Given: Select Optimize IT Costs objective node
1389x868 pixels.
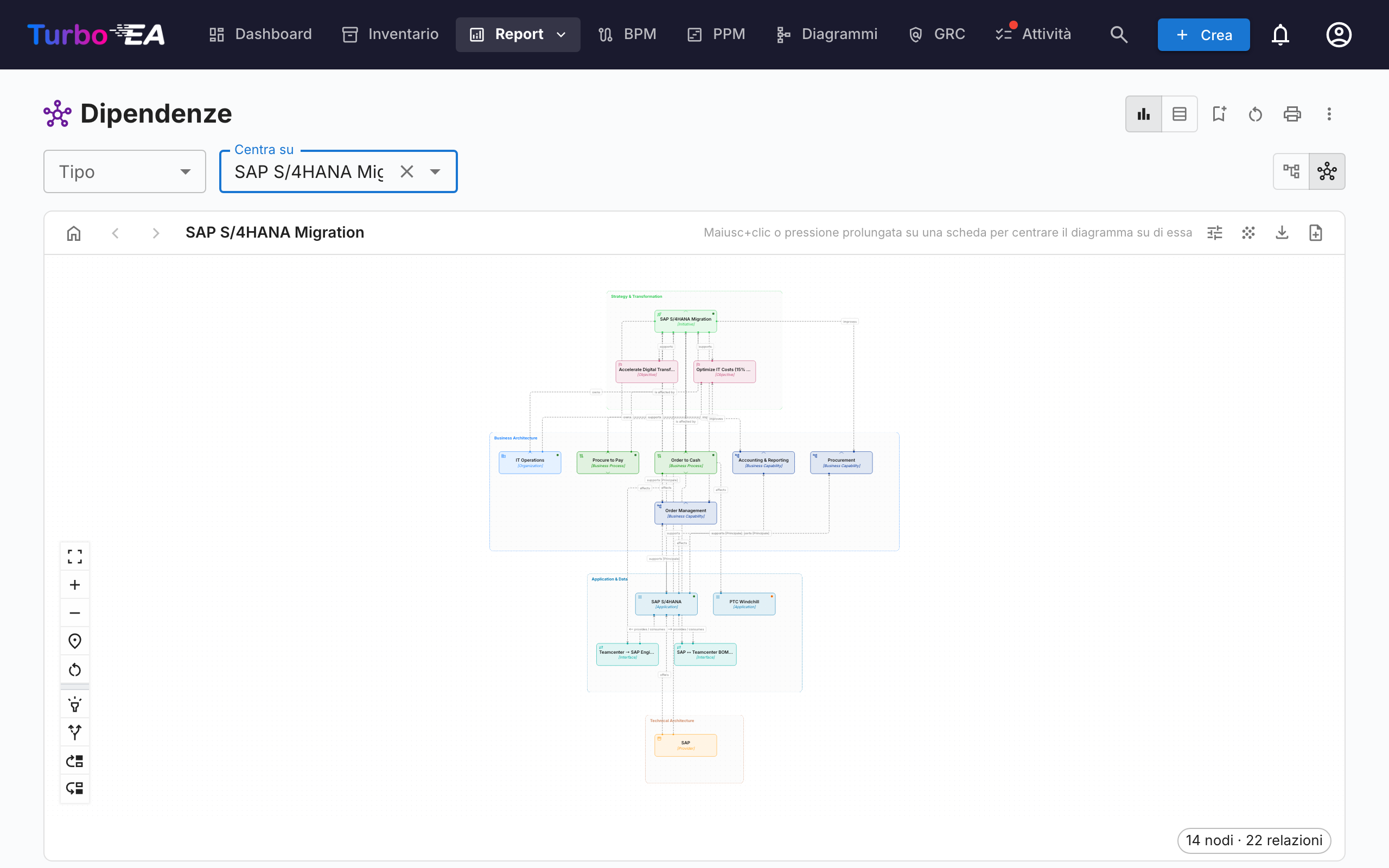Looking at the screenshot, I should [724, 372].
